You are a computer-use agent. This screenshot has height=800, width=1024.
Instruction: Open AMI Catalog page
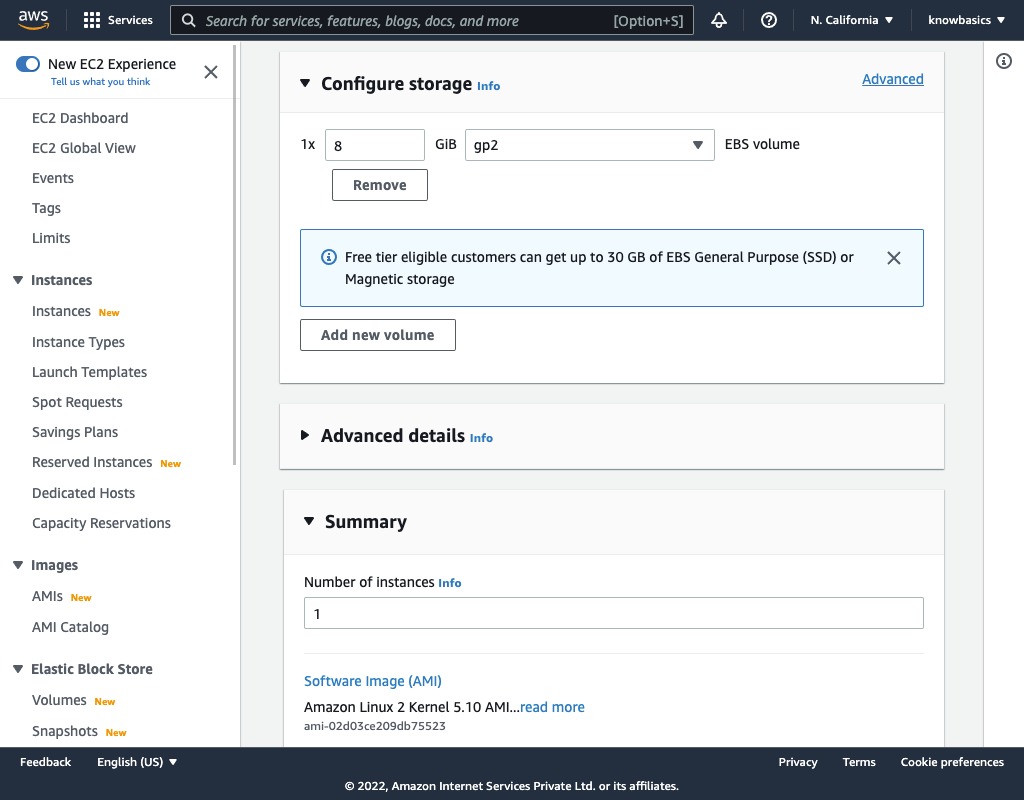point(71,627)
